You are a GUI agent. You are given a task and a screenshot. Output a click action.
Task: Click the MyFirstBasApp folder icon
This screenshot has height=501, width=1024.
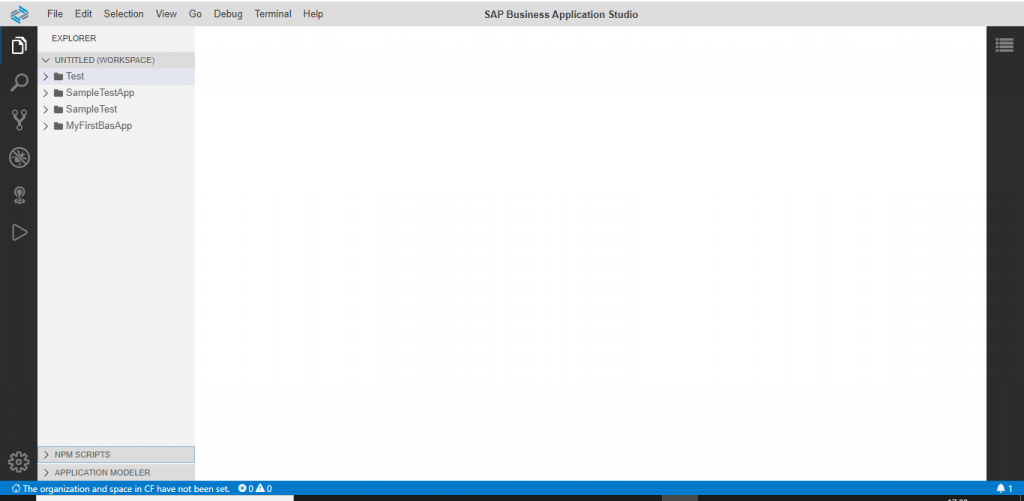click(58, 126)
